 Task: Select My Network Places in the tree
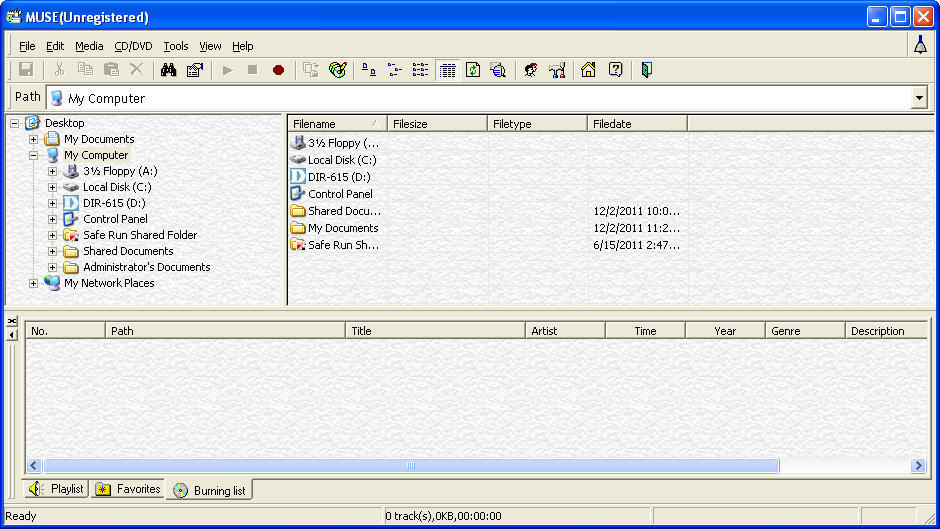click(x=109, y=283)
